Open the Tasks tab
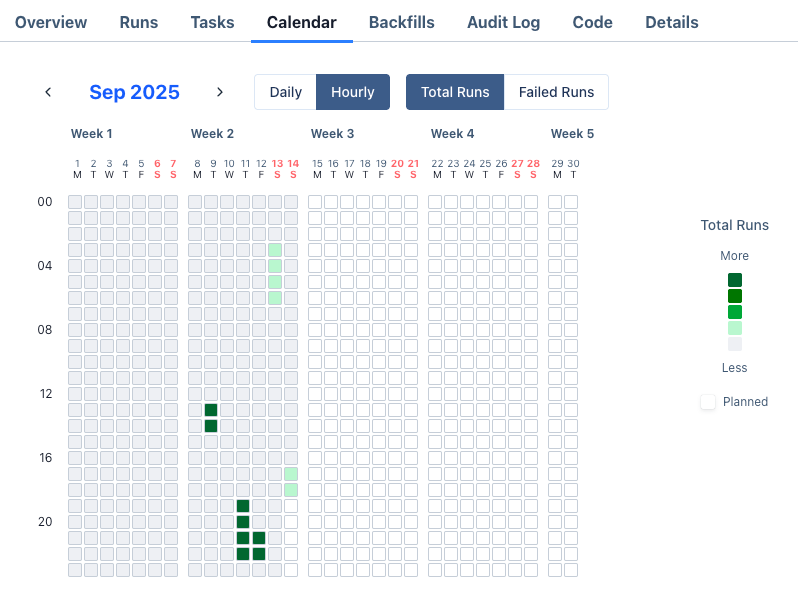The width and height of the screenshot is (798, 597). tap(212, 22)
